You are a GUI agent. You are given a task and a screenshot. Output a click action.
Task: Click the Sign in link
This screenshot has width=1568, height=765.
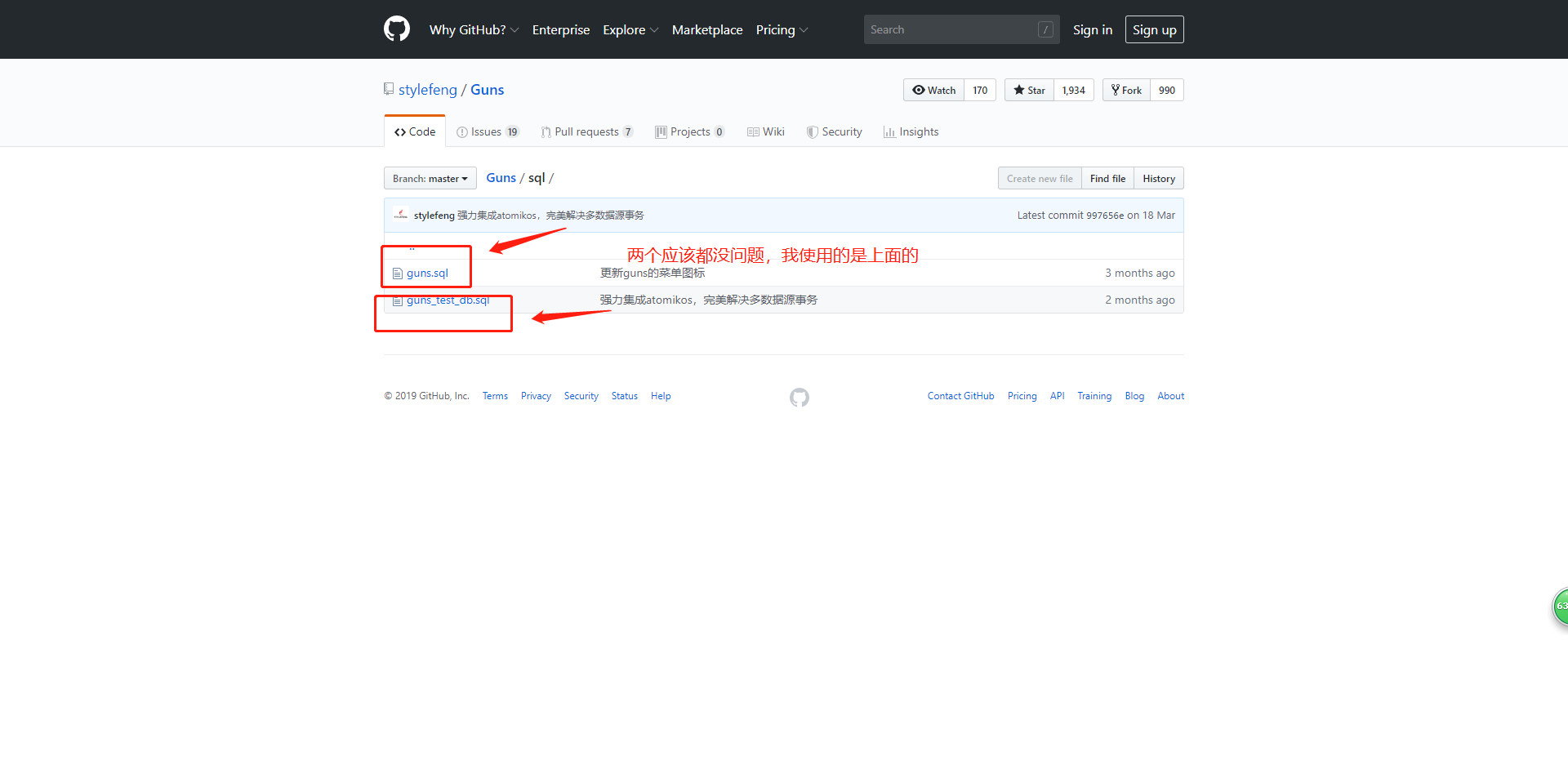tap(1093, 29)
